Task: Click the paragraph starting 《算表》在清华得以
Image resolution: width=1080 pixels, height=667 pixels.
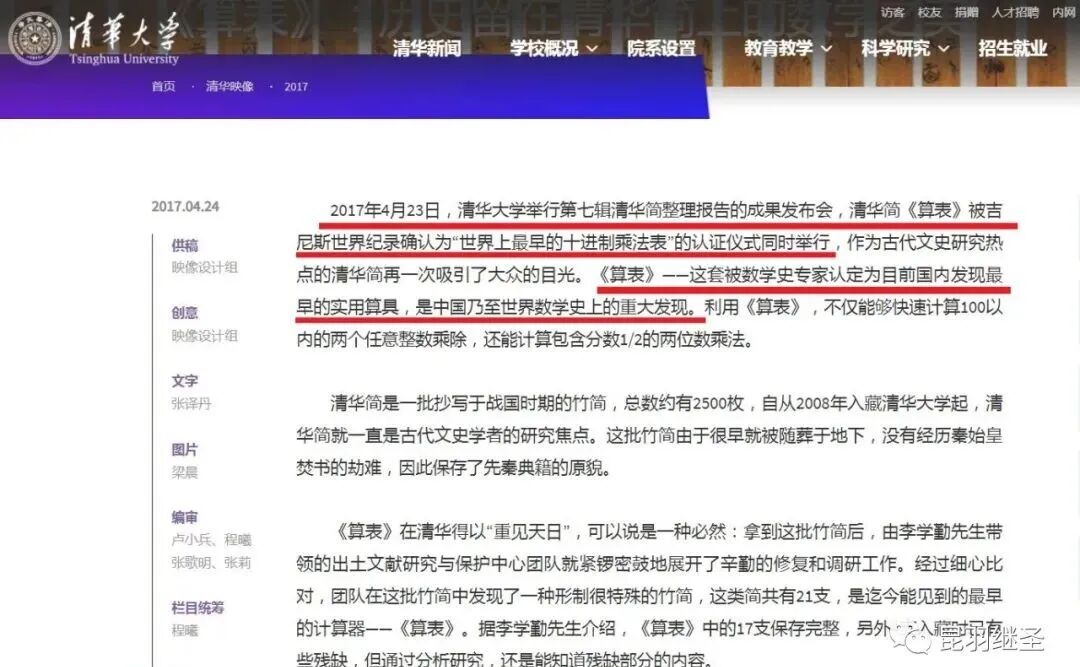Action: coord(650,596)
